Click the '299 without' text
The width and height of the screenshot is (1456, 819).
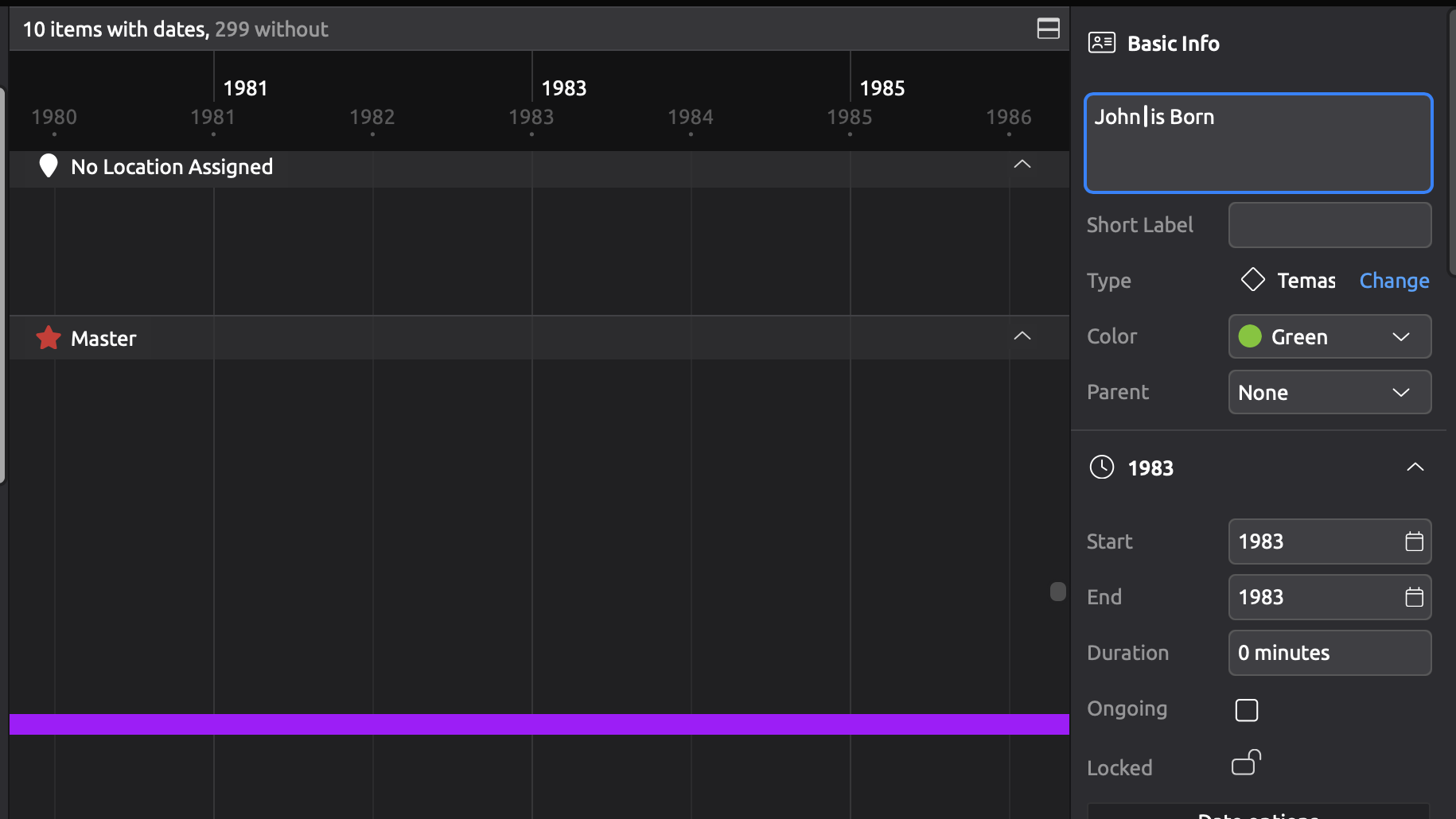271,29
